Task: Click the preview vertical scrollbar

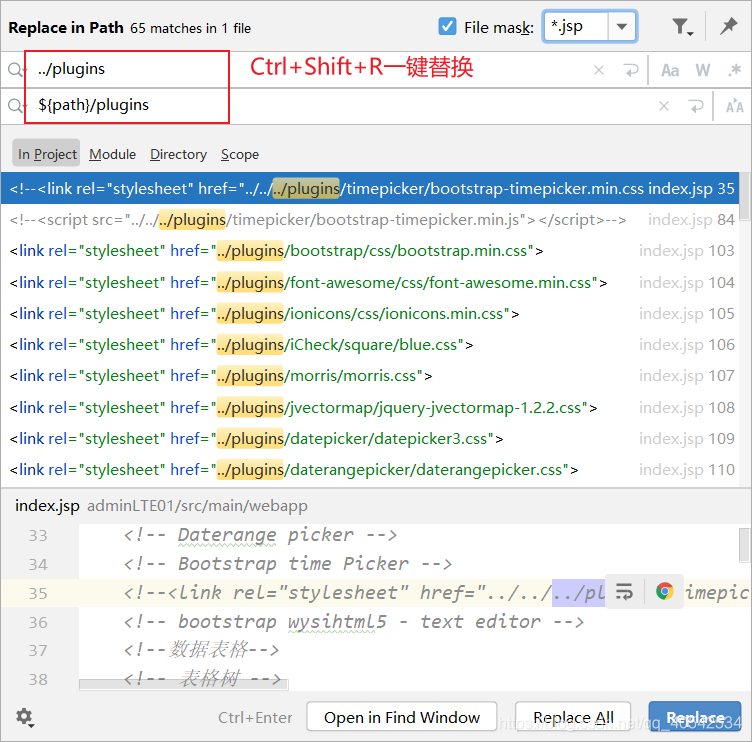Action: coord(745,544)
